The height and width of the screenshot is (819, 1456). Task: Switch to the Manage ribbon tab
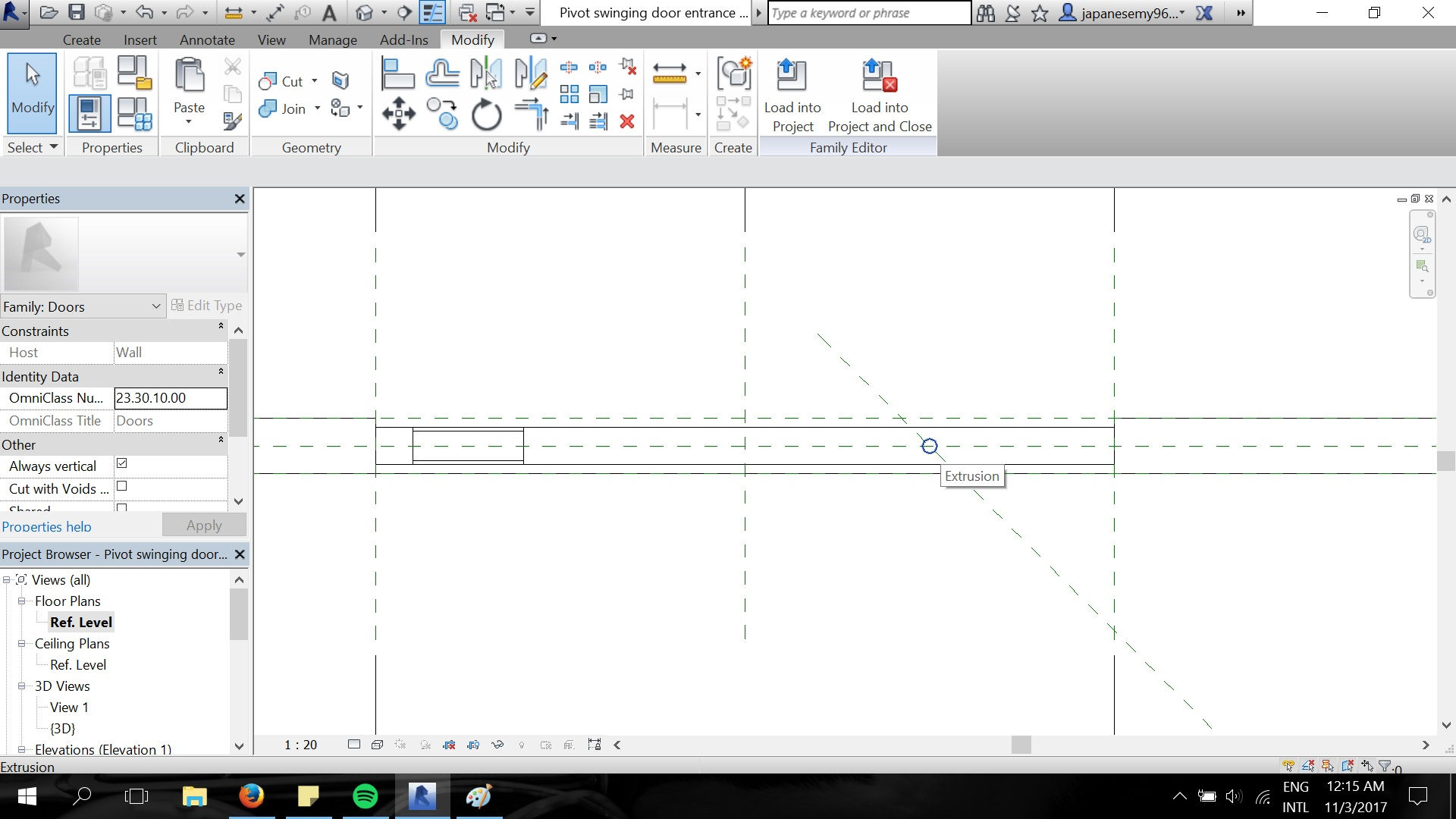[332, 39]
